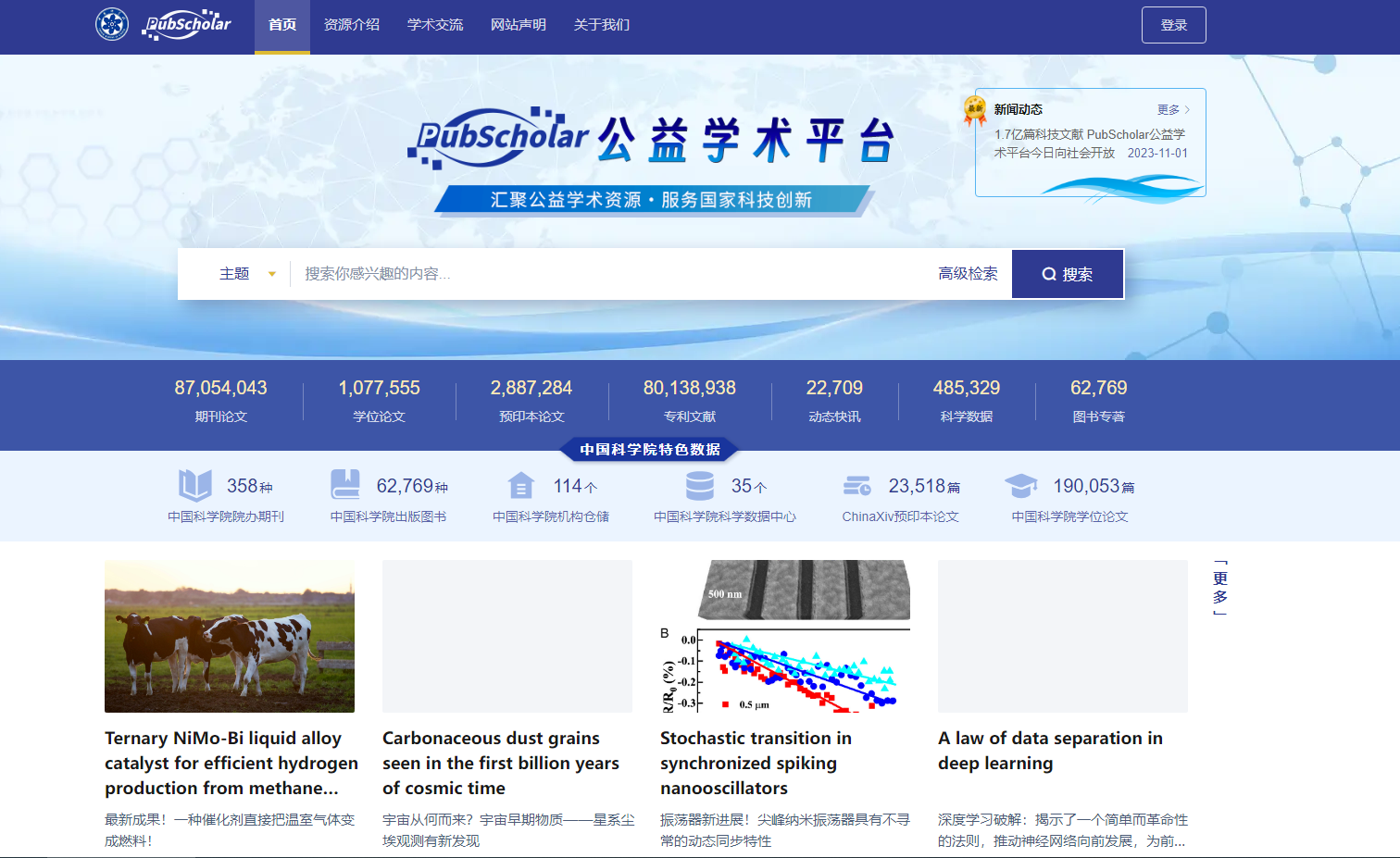The height and width of the screenshot is (858, 1400).
Task: Open the dairy cows article thumbnail
Action: (x=230, y=636)
